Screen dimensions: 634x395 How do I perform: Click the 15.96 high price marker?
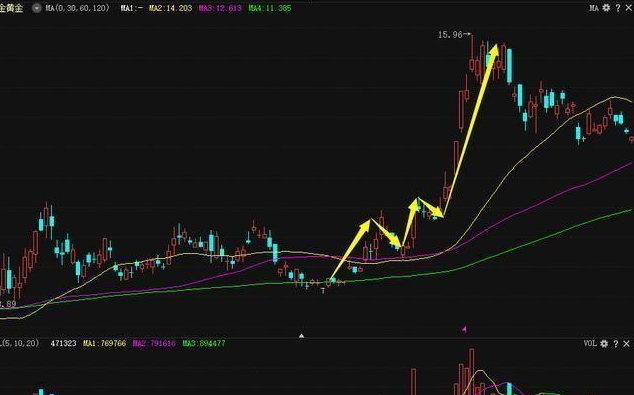click(454, 35)
